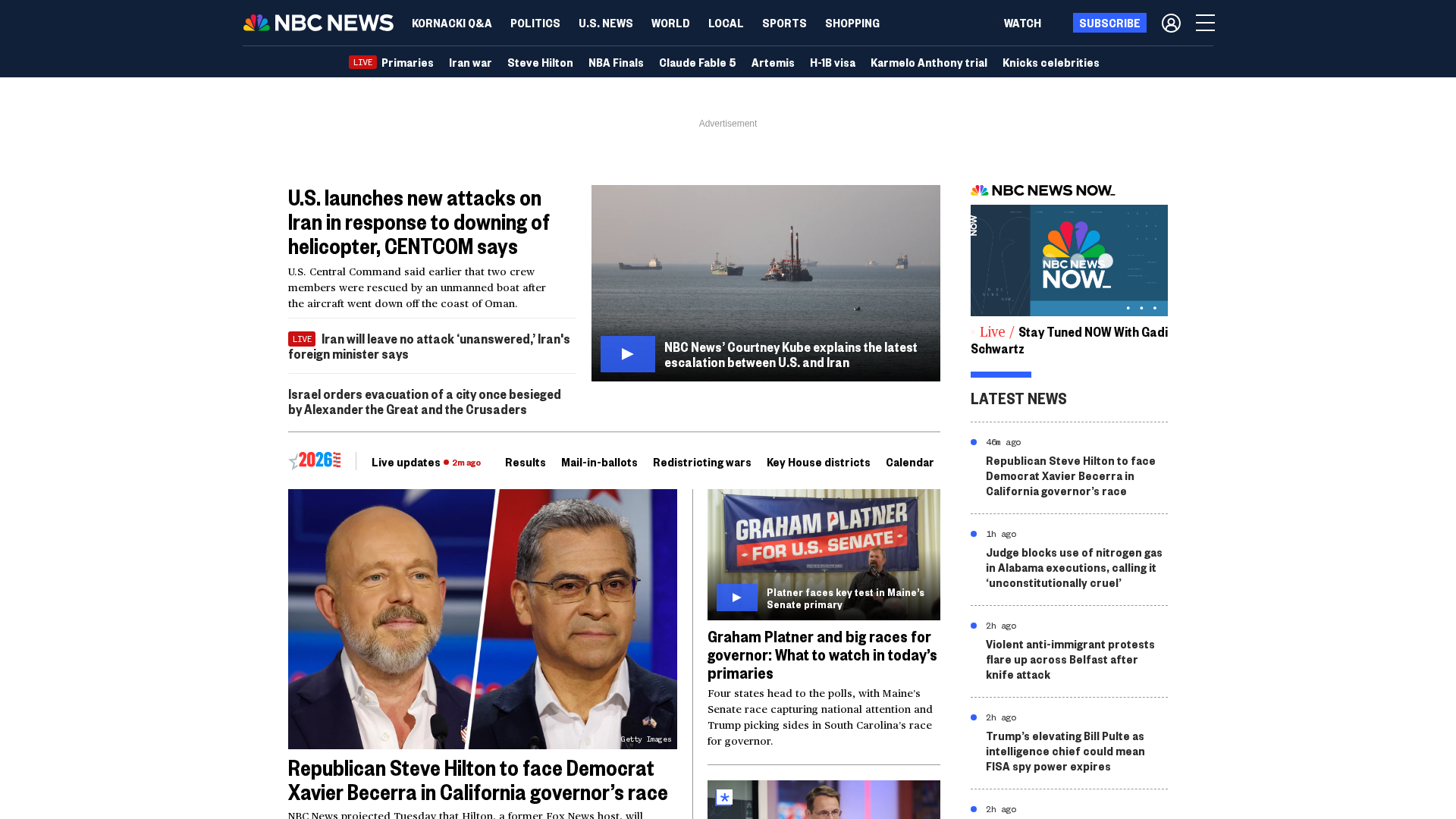1456x819 pixels.
Task: Play the Platner Maine Senate primary video
Action: [x=736, y=598]
